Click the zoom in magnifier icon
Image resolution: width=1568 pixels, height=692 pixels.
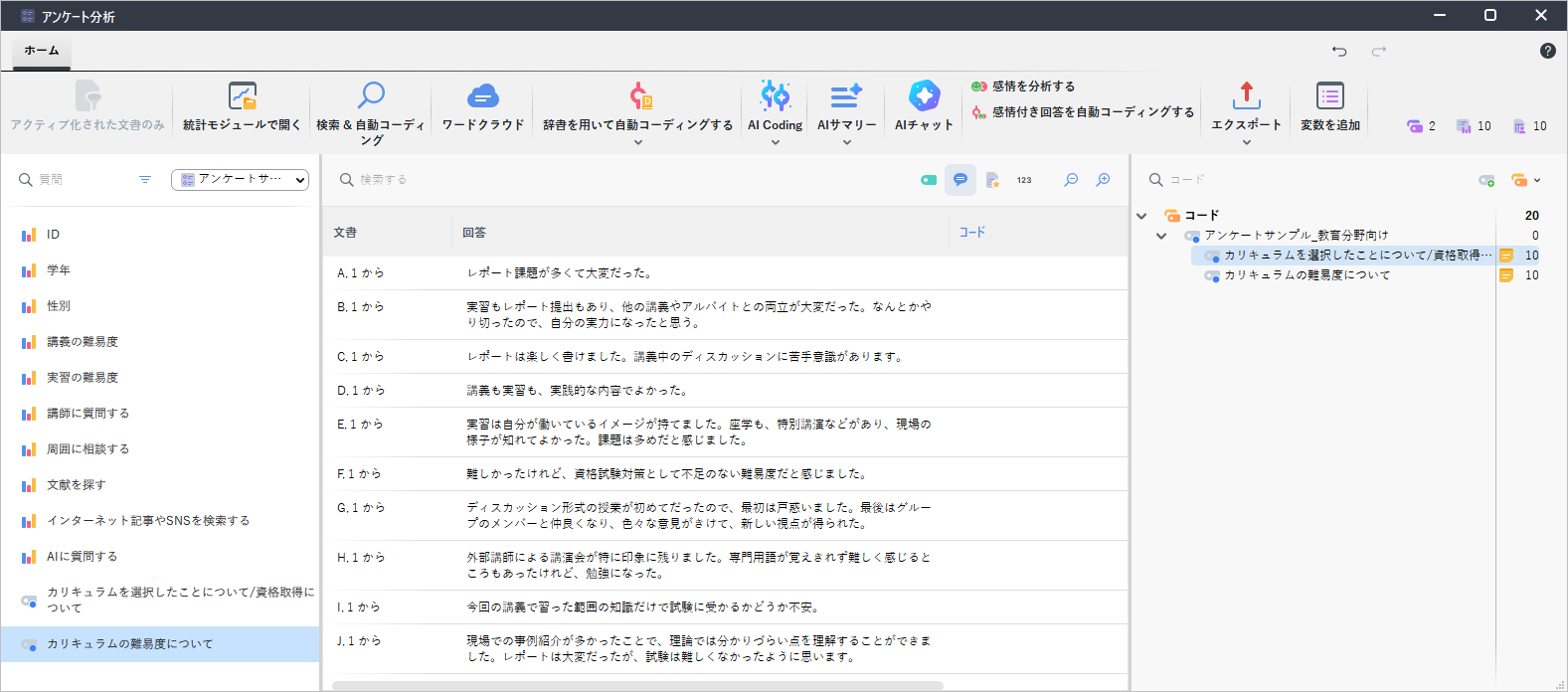pos(1103,180)
